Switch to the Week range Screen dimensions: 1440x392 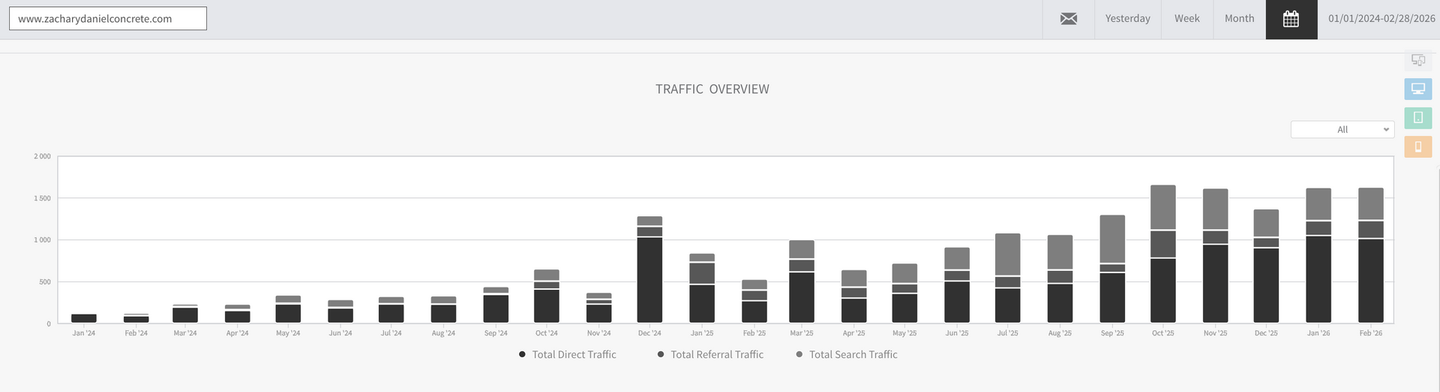[x=1187, y=19]
